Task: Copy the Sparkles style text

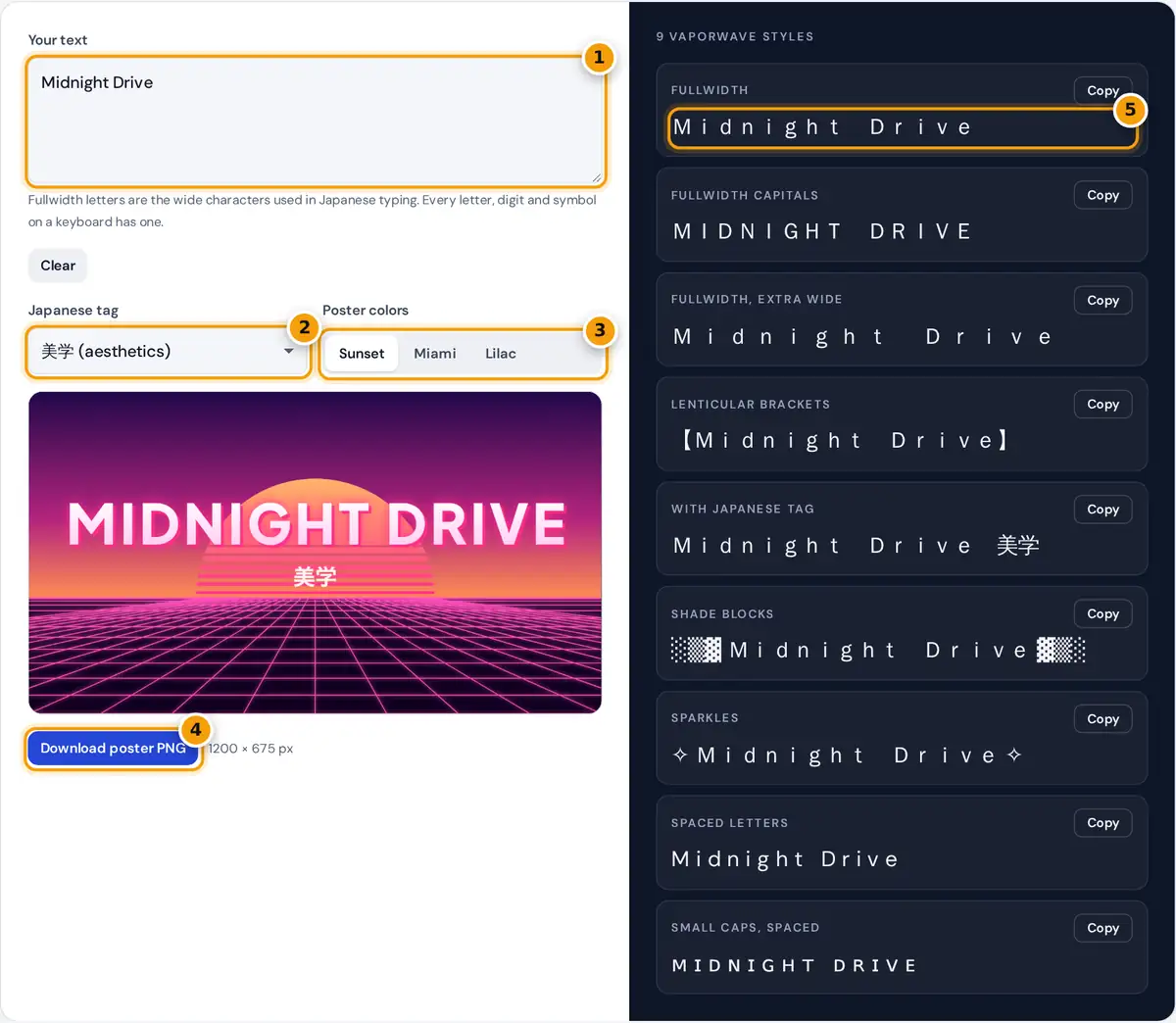Action: [1102, 719]
